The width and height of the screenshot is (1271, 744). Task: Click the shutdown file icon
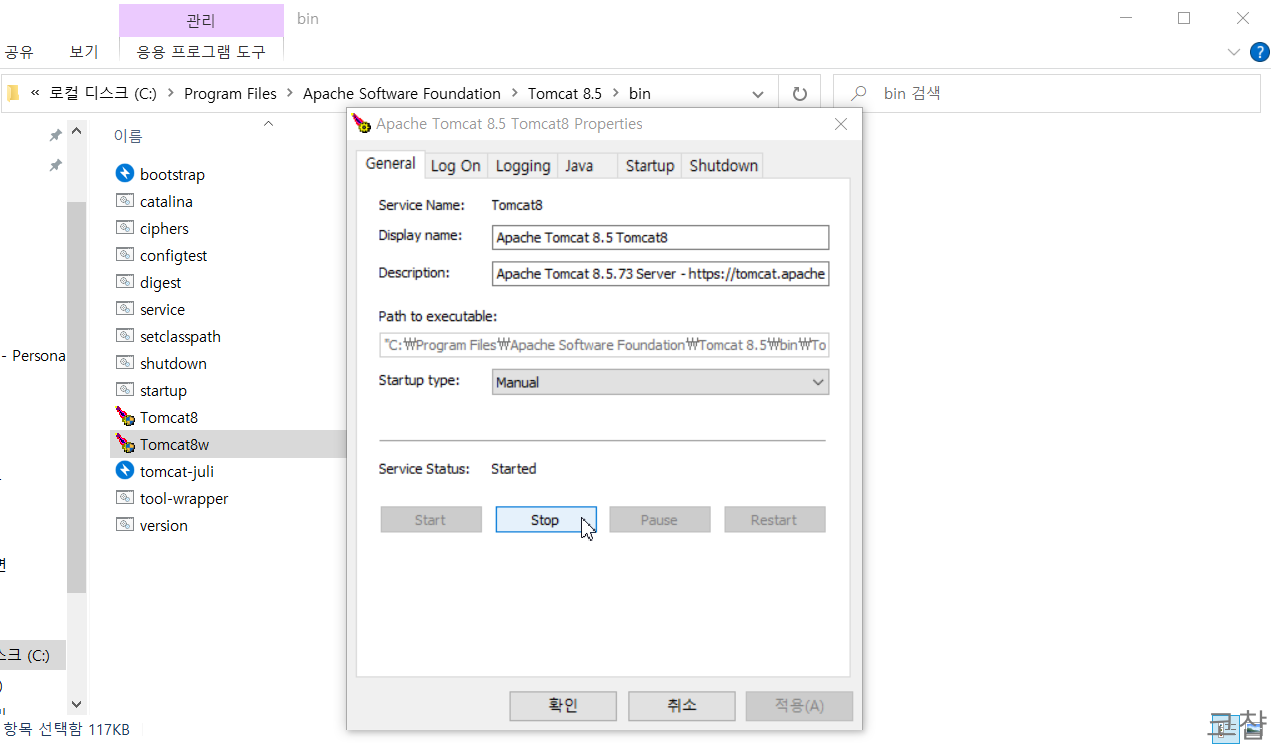pos(125,363)
